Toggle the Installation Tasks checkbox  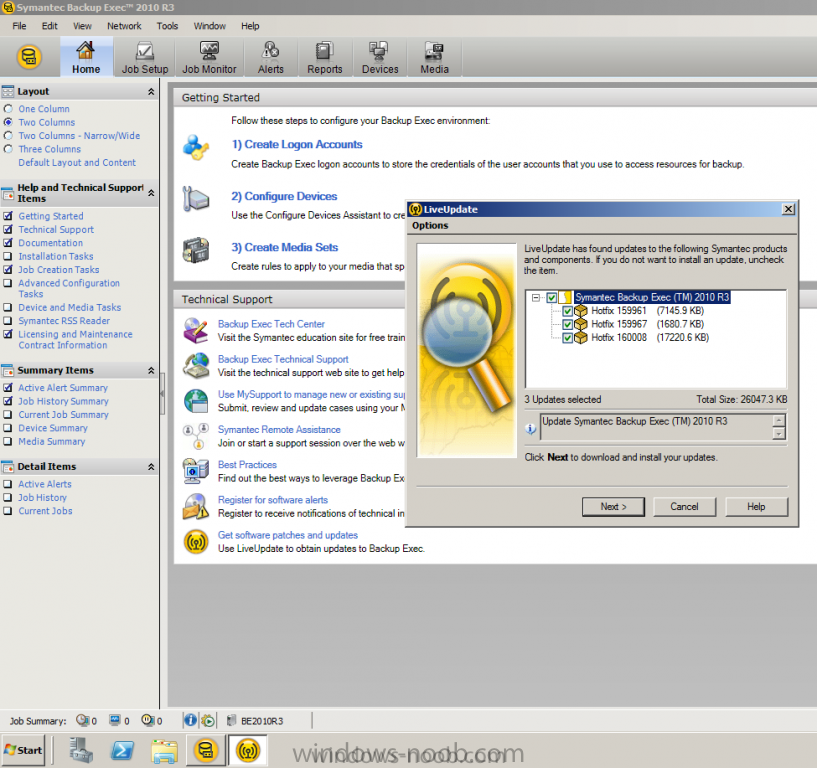8,256
